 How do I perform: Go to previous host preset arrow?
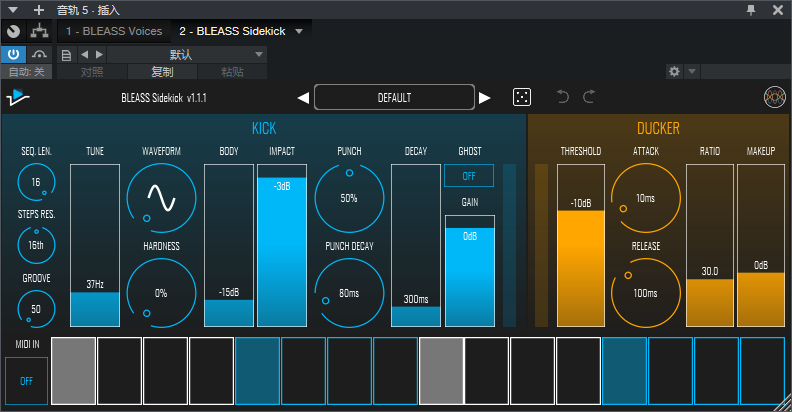84,54
